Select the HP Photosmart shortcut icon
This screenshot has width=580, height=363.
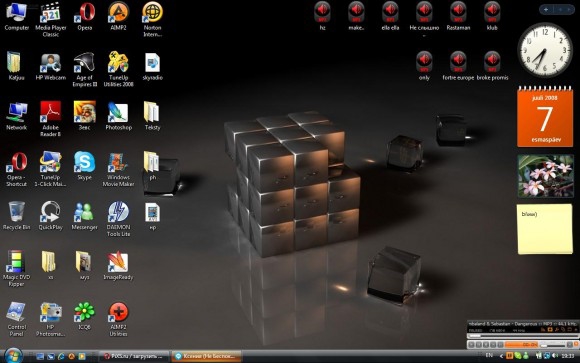click(51, 319)
